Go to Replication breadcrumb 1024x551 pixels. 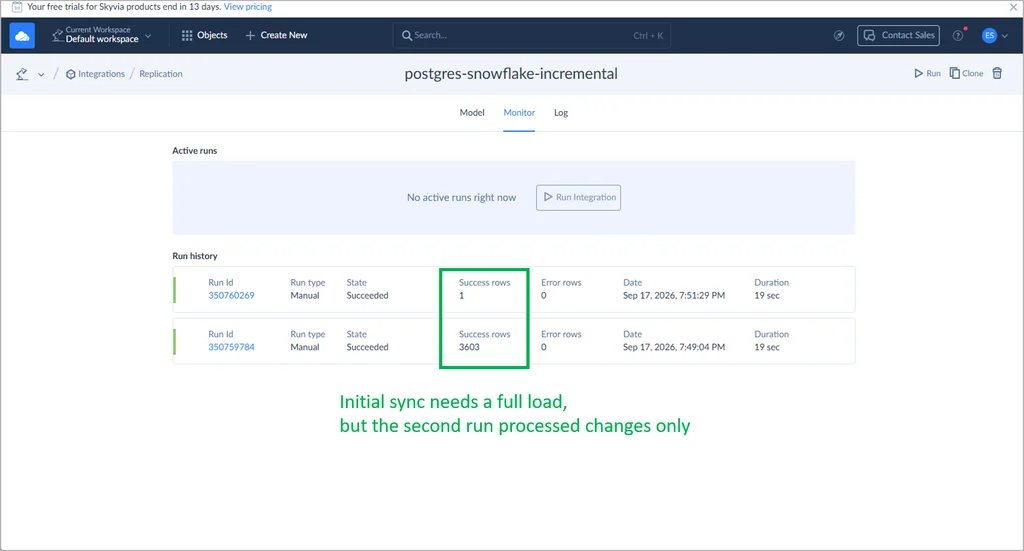point(161,74)
